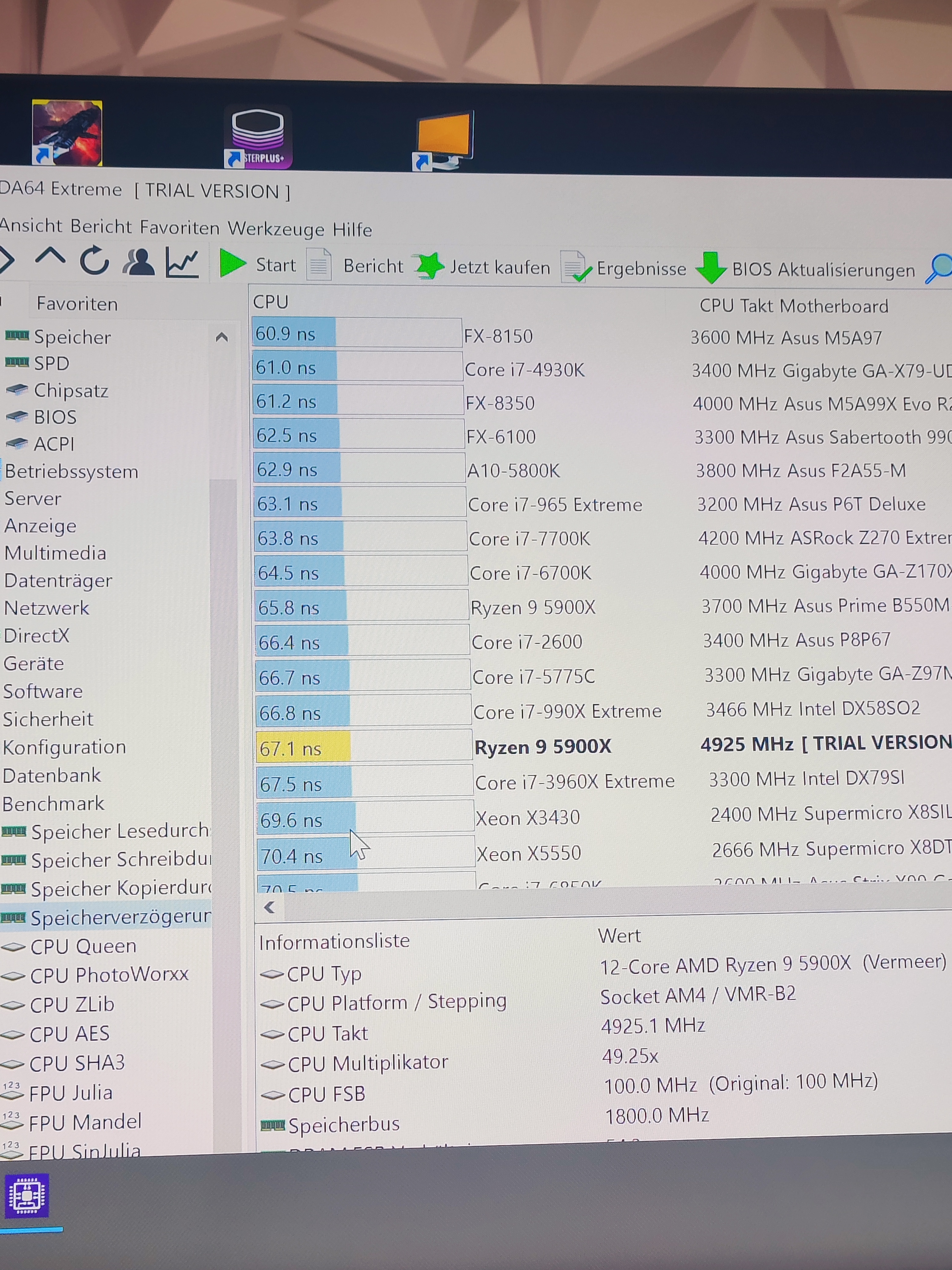Select Speicher Lesedurchsatz benchmark item
This screenshot has width=952, height=1270.
119,831
